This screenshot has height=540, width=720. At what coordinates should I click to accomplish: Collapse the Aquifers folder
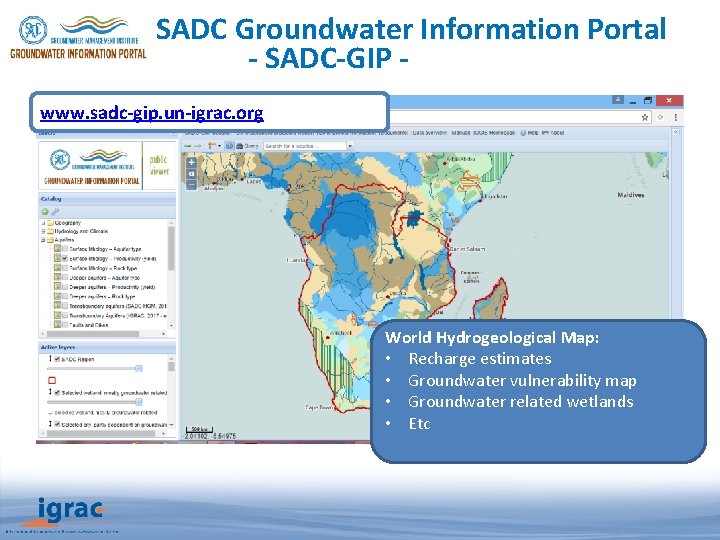tap(43, 240)
